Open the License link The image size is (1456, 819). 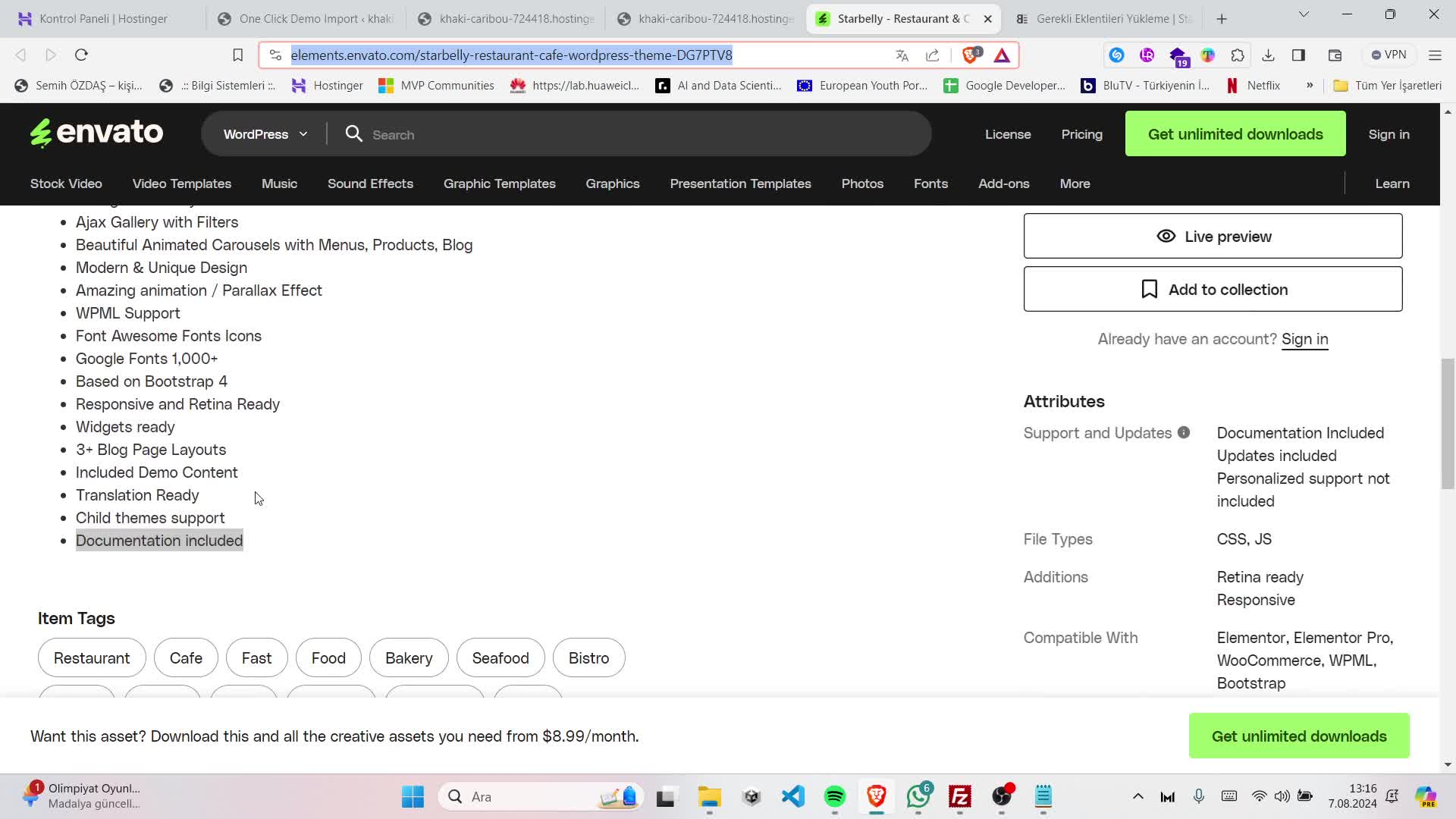[x=1007, y=134]
